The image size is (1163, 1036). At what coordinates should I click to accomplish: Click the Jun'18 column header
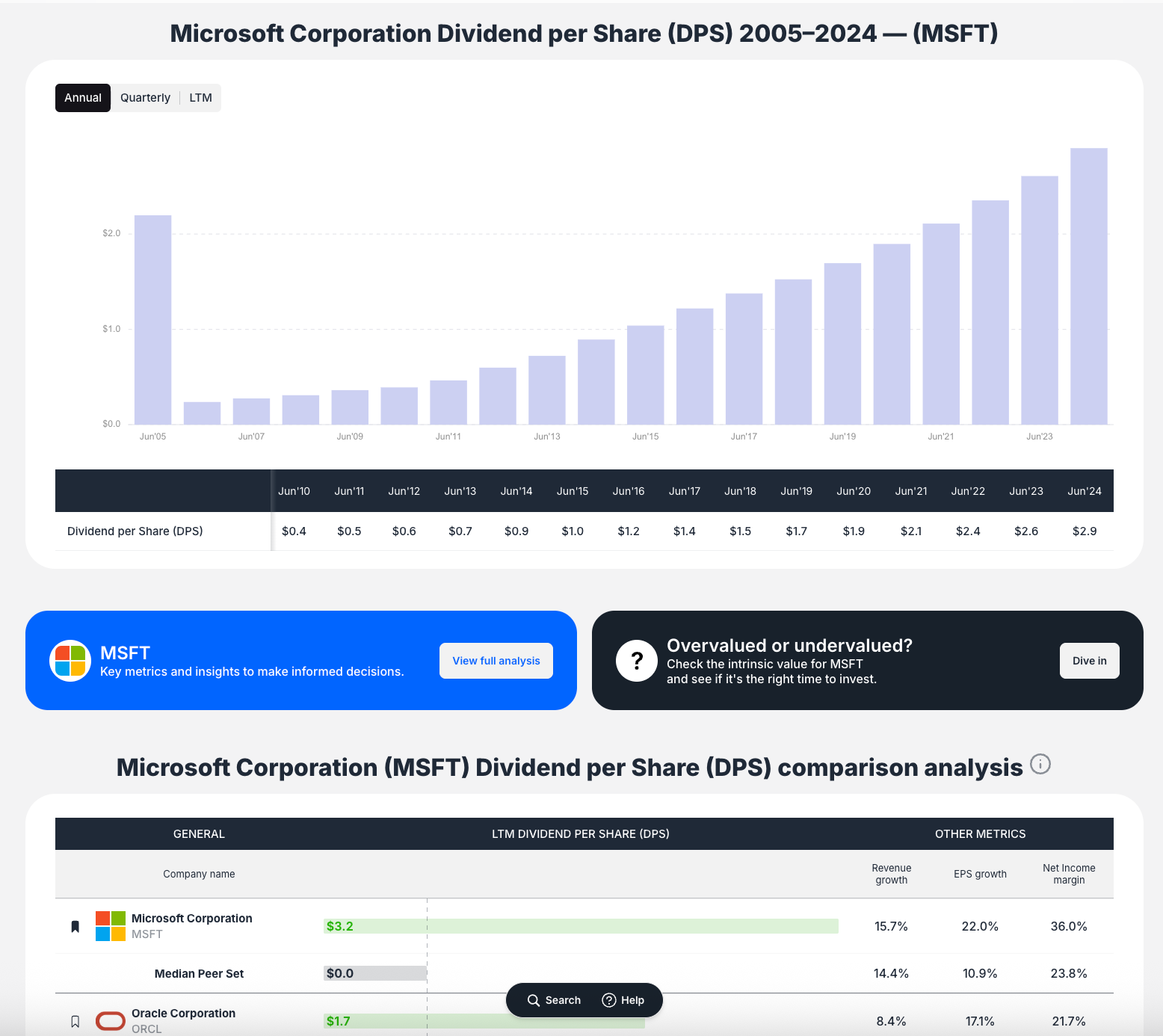click(x=740, y=491)
